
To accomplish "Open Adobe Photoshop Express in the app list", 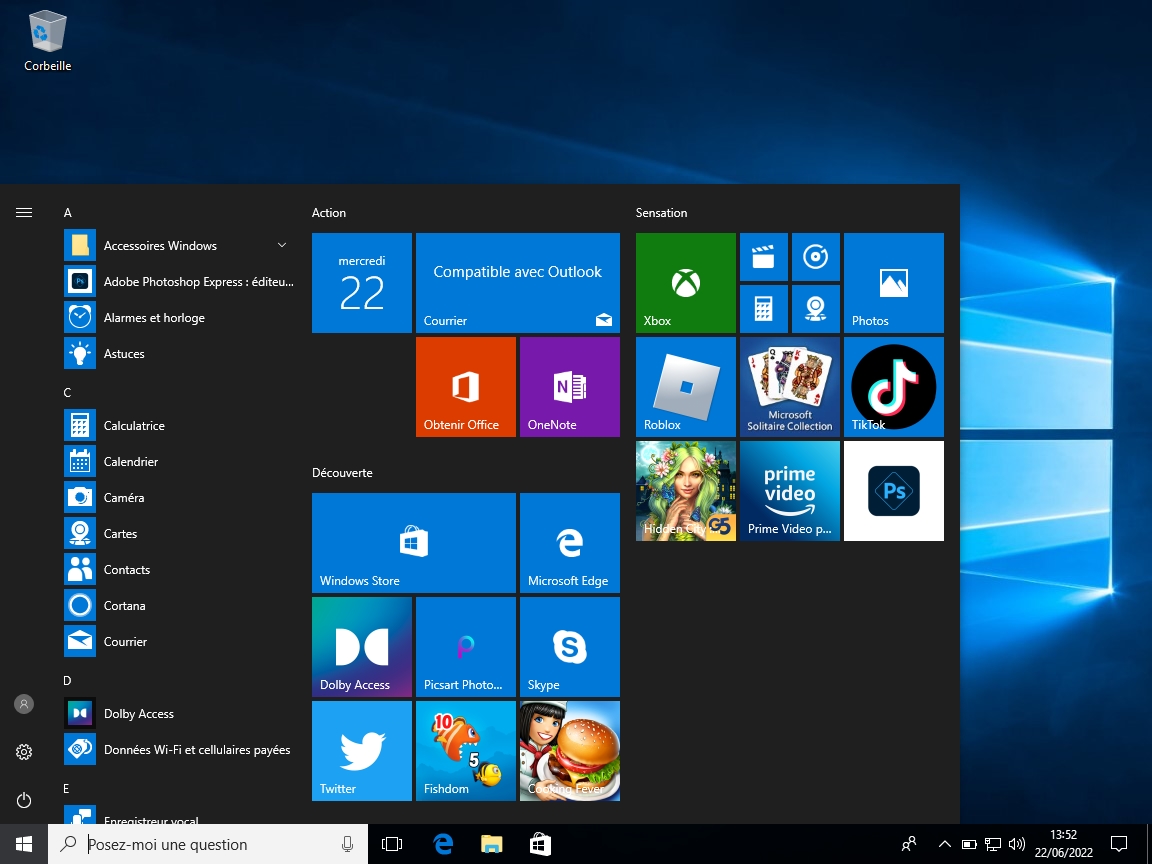I will tap(179, 281).
